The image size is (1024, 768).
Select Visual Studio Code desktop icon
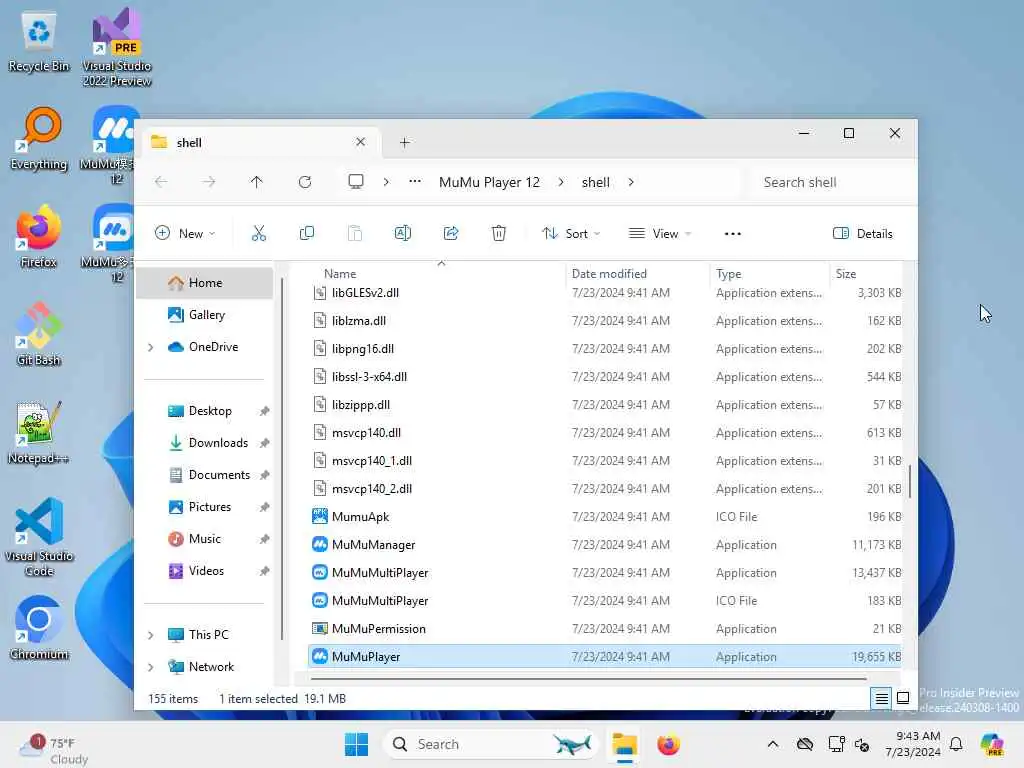tap(39, 537)
